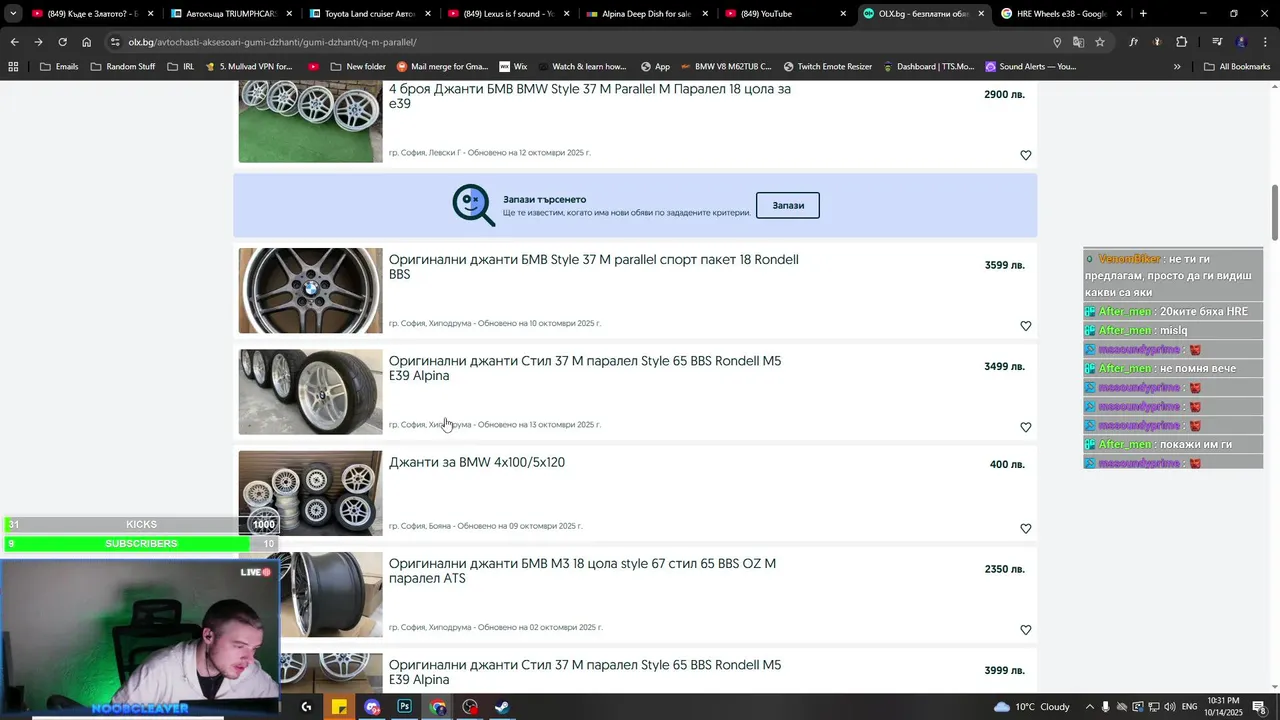This screenshot has height=720, width=1280.
Task: Open the Windows notification center
Action: click(1259, 707)
